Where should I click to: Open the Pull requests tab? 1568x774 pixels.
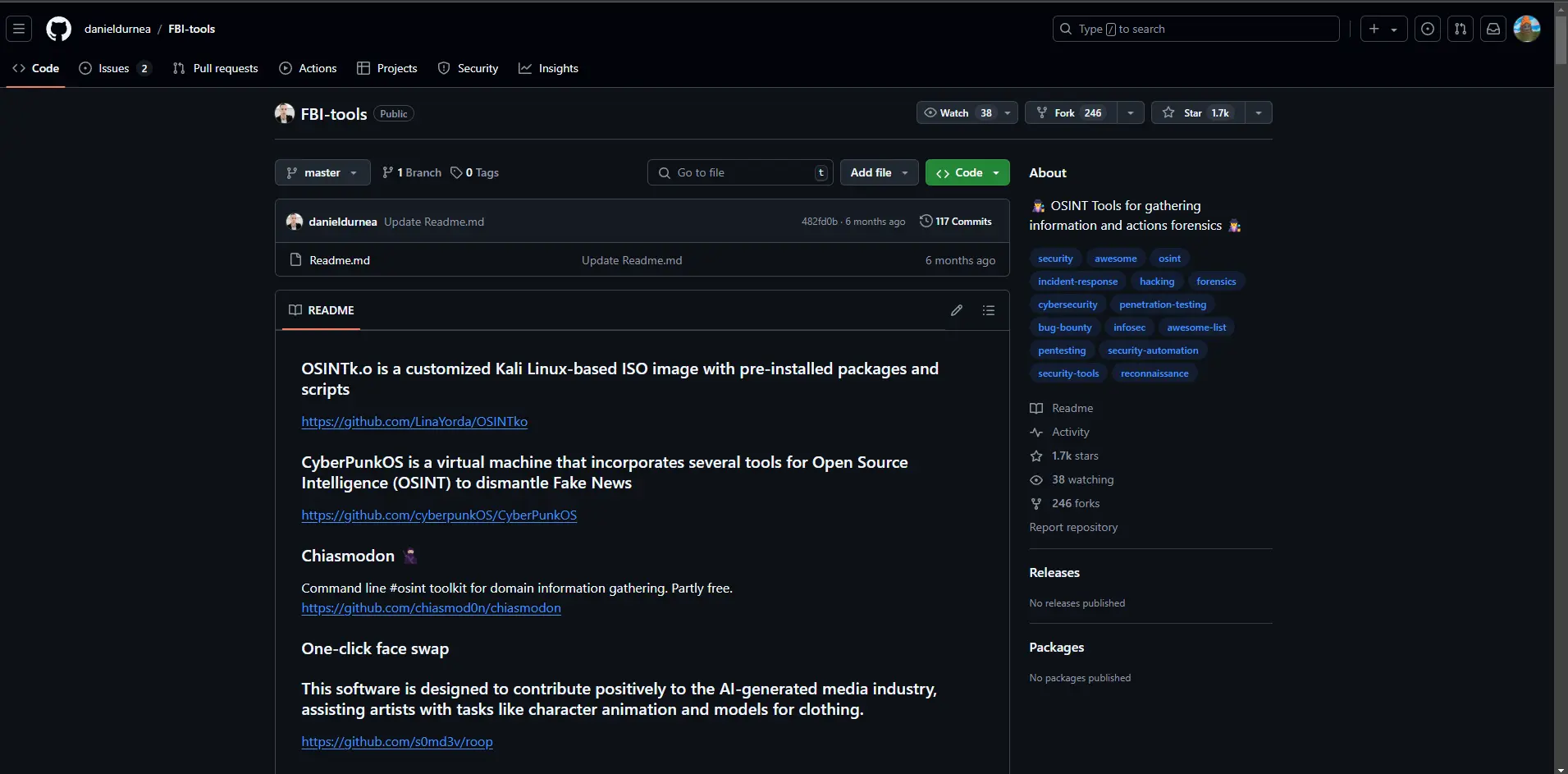tap(216, 68)
